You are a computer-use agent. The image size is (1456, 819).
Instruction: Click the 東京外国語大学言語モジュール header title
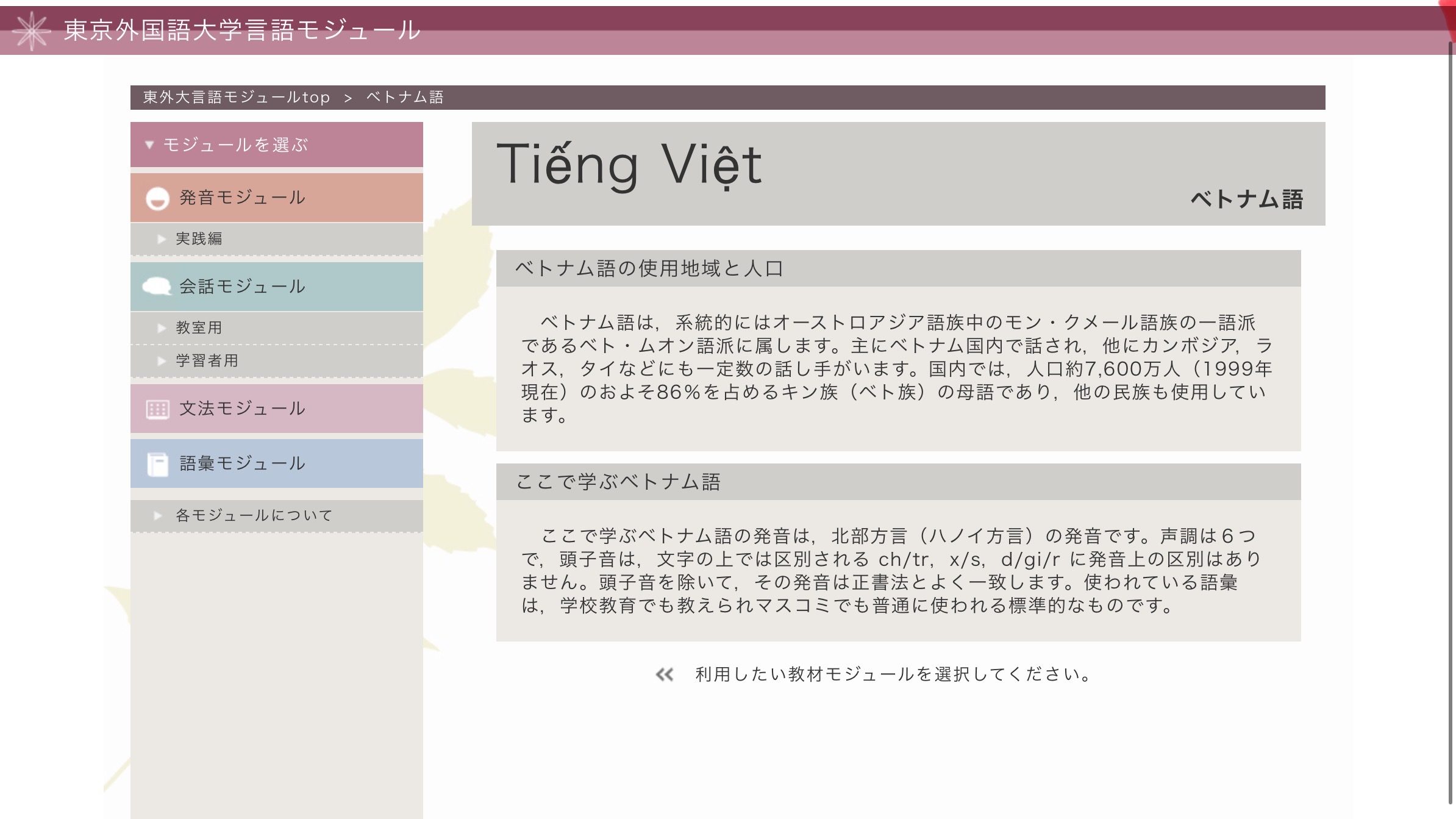(x=242, y=30)
